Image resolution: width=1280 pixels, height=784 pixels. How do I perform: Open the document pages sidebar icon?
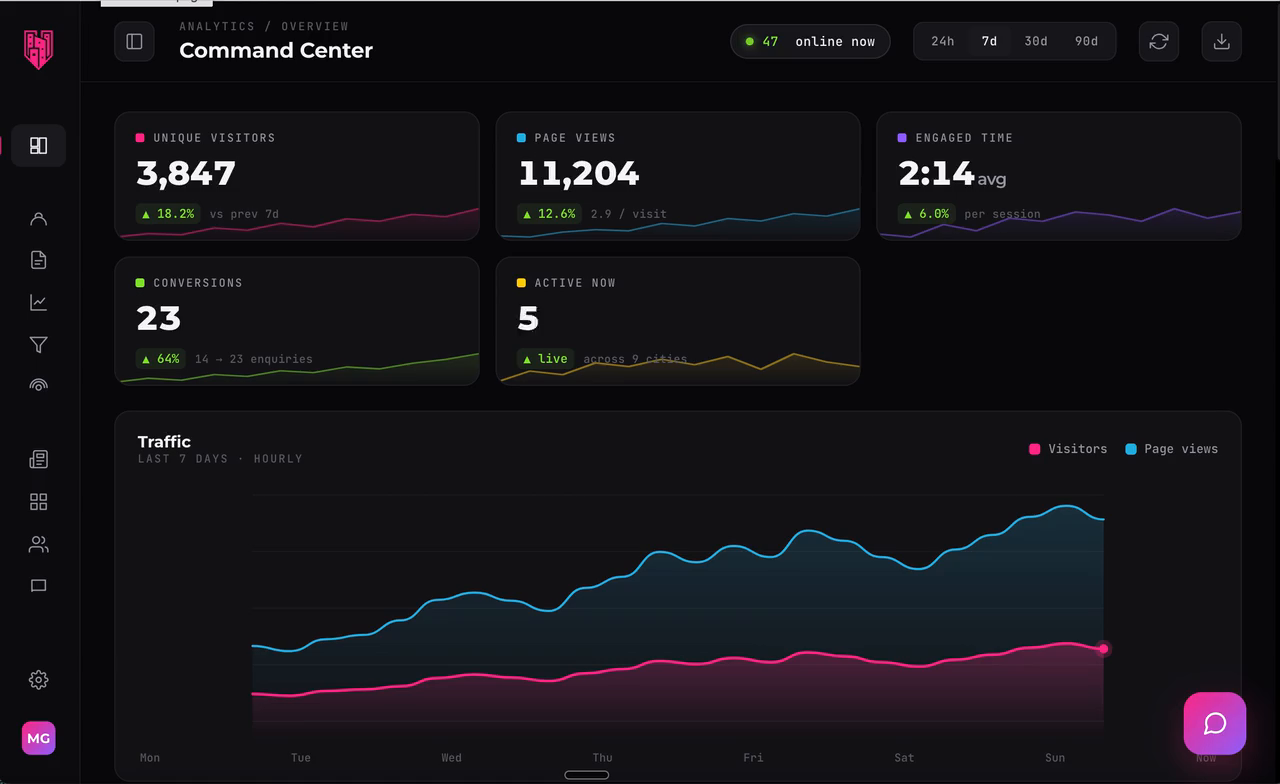[38, 260]
